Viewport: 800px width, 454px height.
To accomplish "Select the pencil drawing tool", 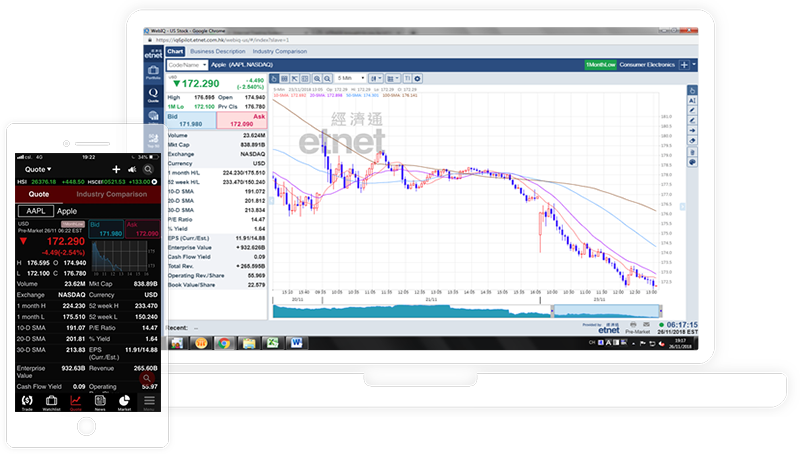I will click(692, 110).
